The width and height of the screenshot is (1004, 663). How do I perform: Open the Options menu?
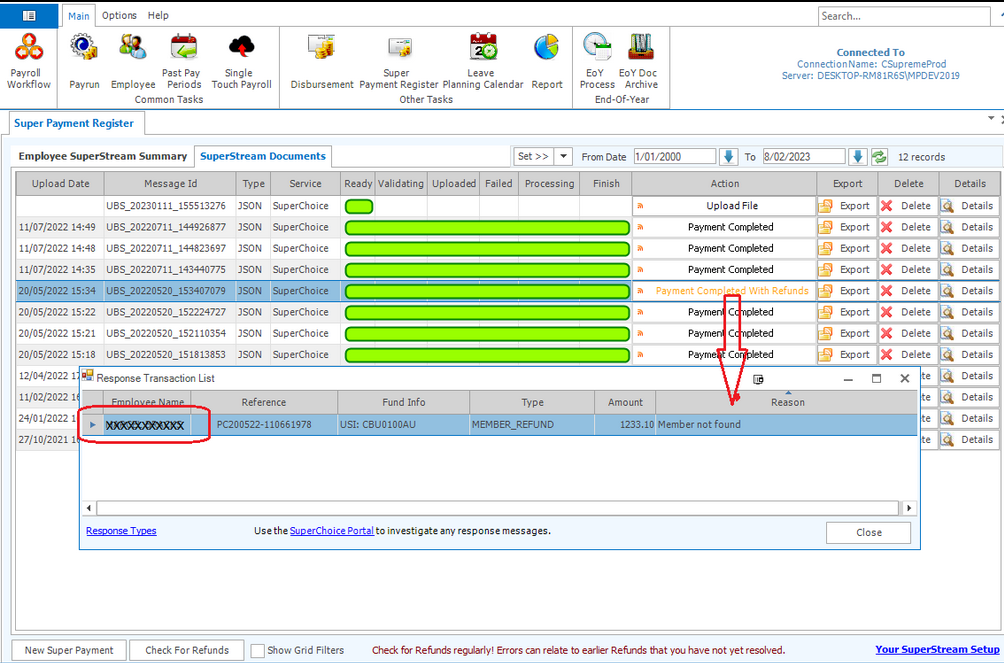(119, 16)
